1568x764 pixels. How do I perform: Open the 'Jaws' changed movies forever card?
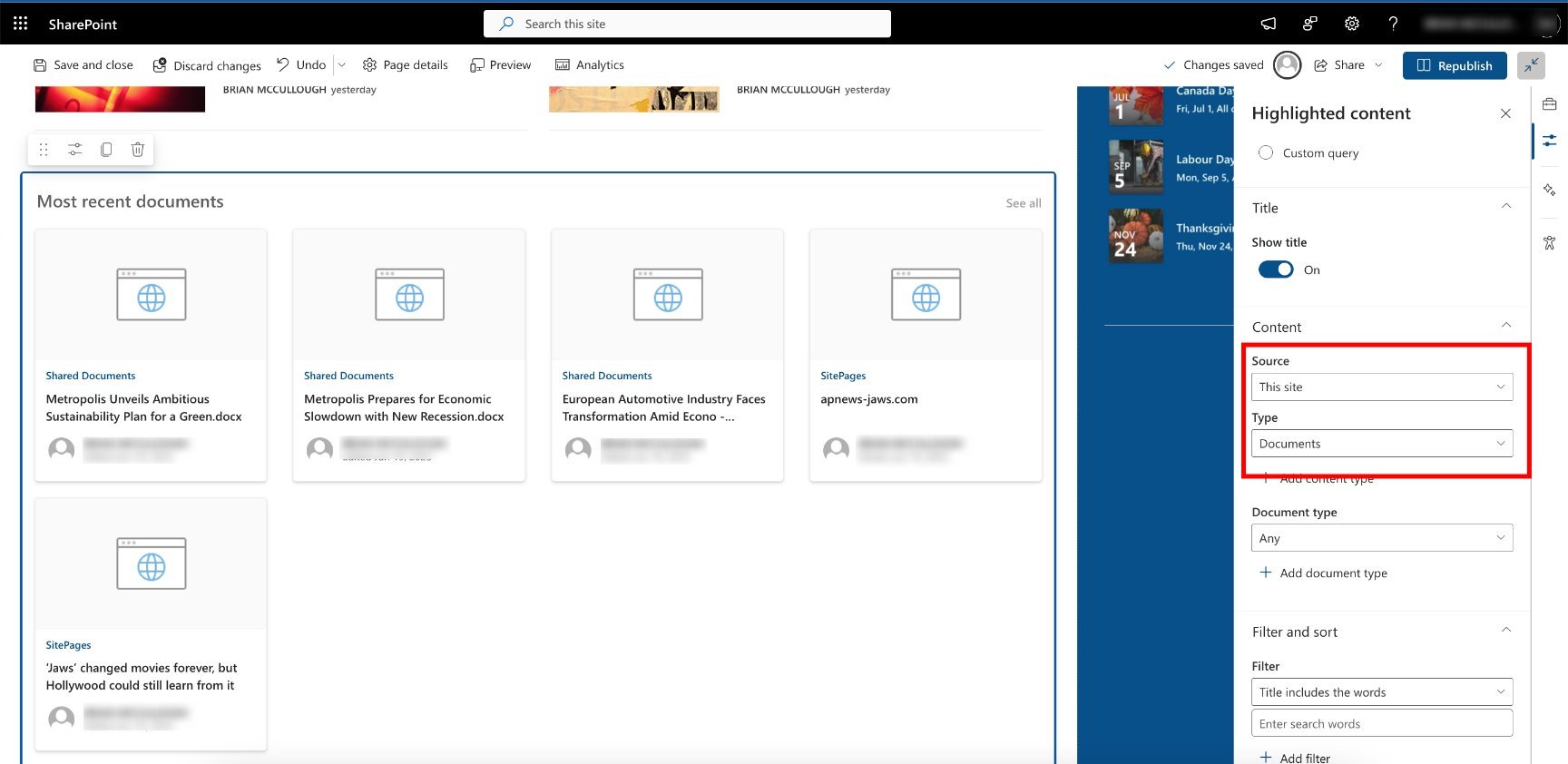(142, 677)
